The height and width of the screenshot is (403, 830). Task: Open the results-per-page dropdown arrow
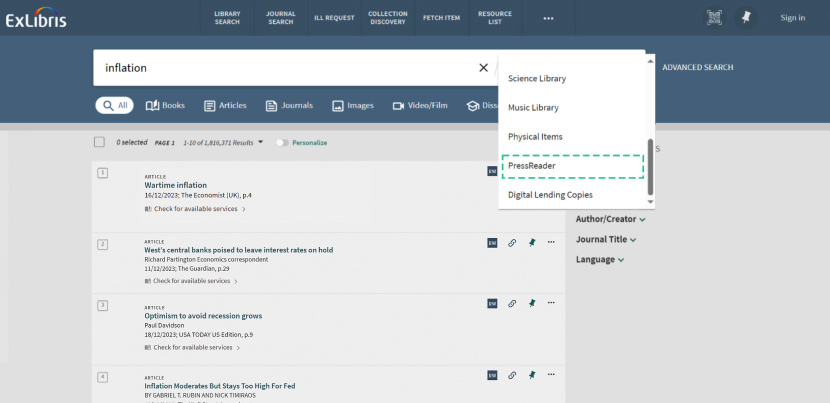click(x=261, y=142)
